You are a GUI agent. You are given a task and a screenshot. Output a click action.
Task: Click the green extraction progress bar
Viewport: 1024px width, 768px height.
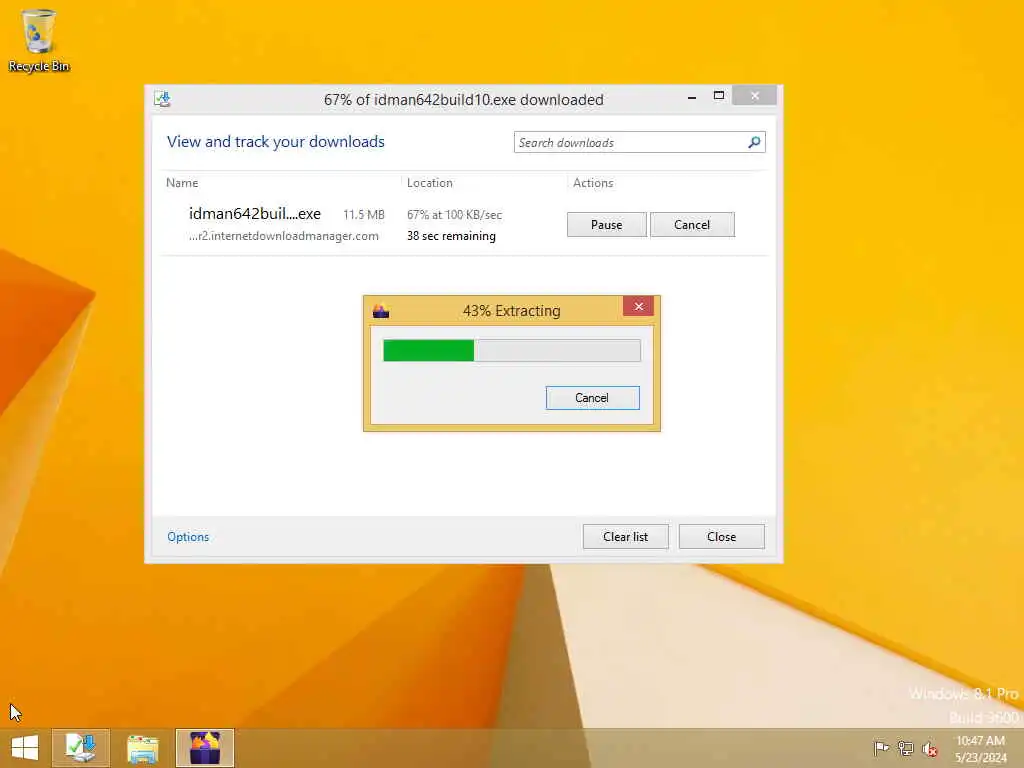(x=511, y=351)
